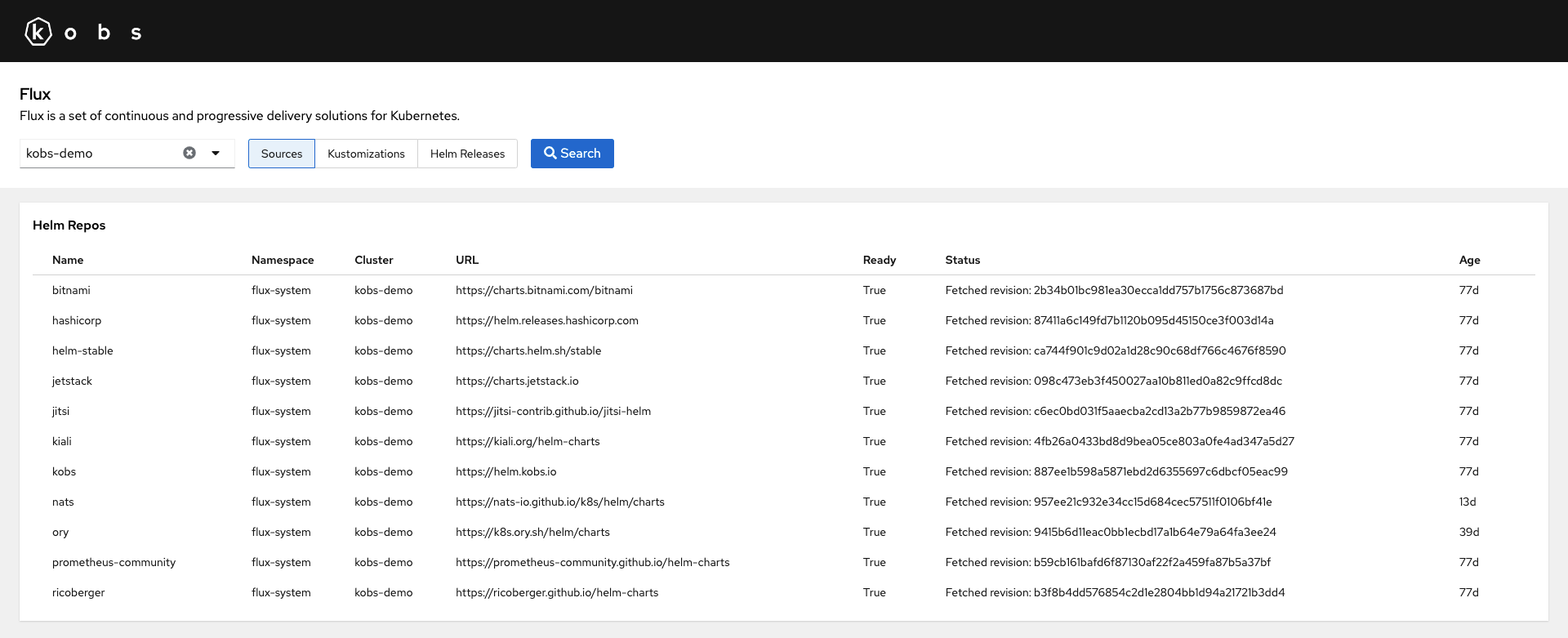This screenshot has width=1568, height=638.
Task: Click URL https://helm.releases.hashicorp.com
Action: [547, 320]
